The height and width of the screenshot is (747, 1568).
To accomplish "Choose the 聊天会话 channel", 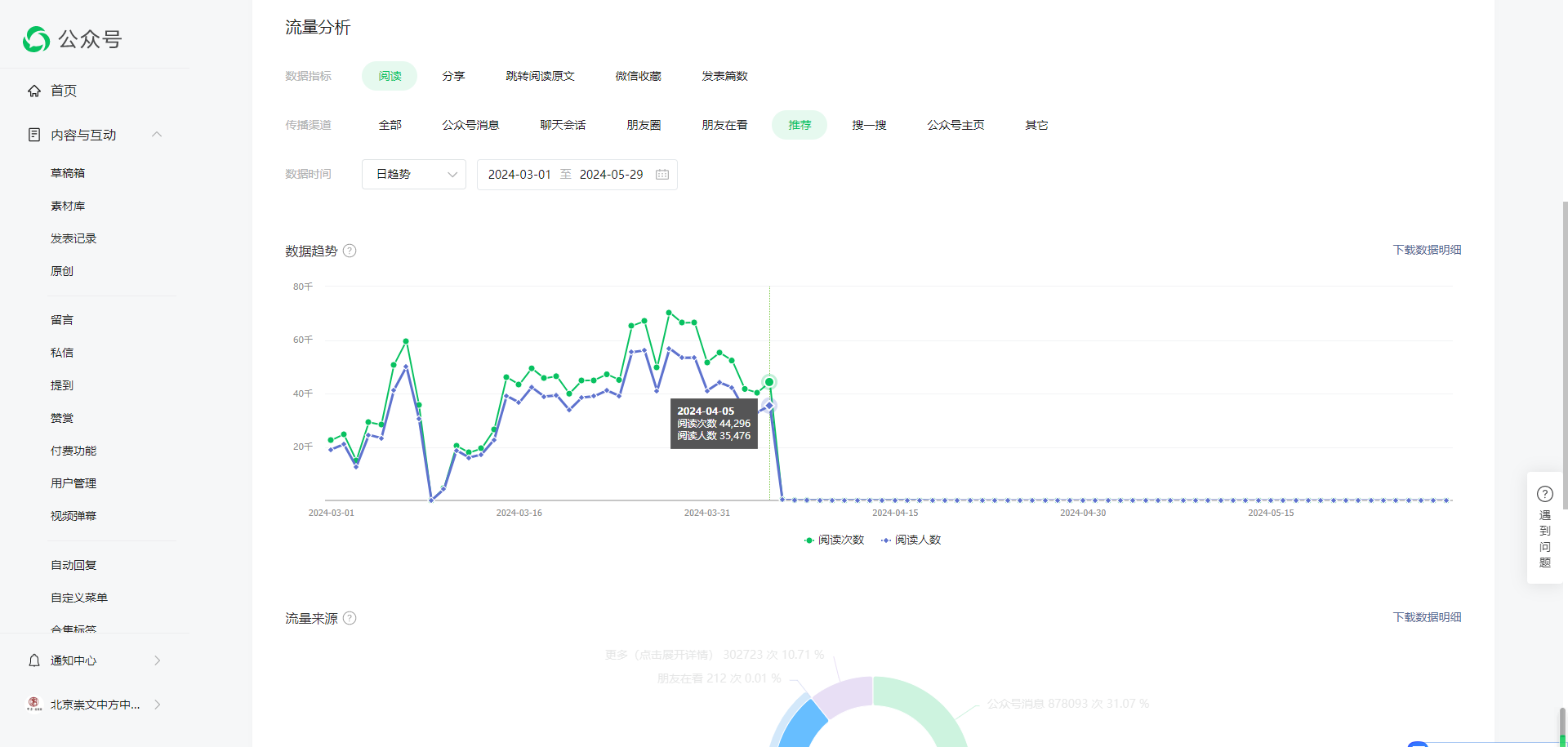I will [563, 125].
